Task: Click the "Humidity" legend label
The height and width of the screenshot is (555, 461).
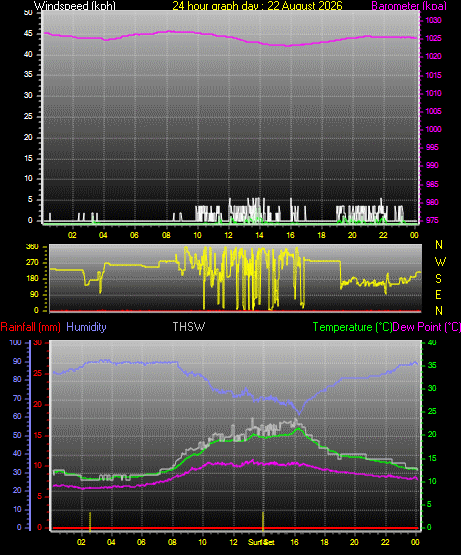Action: pyautogui.click(x=86, y=327)
